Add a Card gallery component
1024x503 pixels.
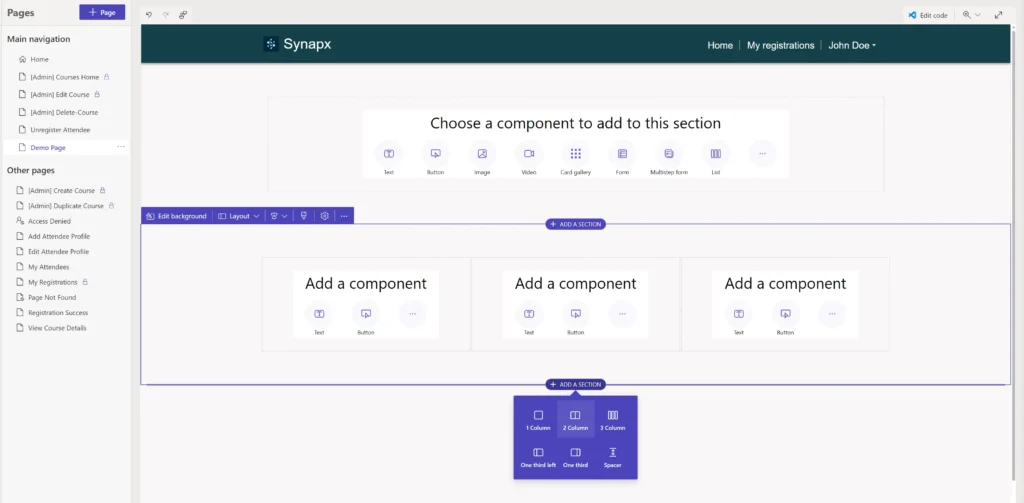click(x=575, y=158)
